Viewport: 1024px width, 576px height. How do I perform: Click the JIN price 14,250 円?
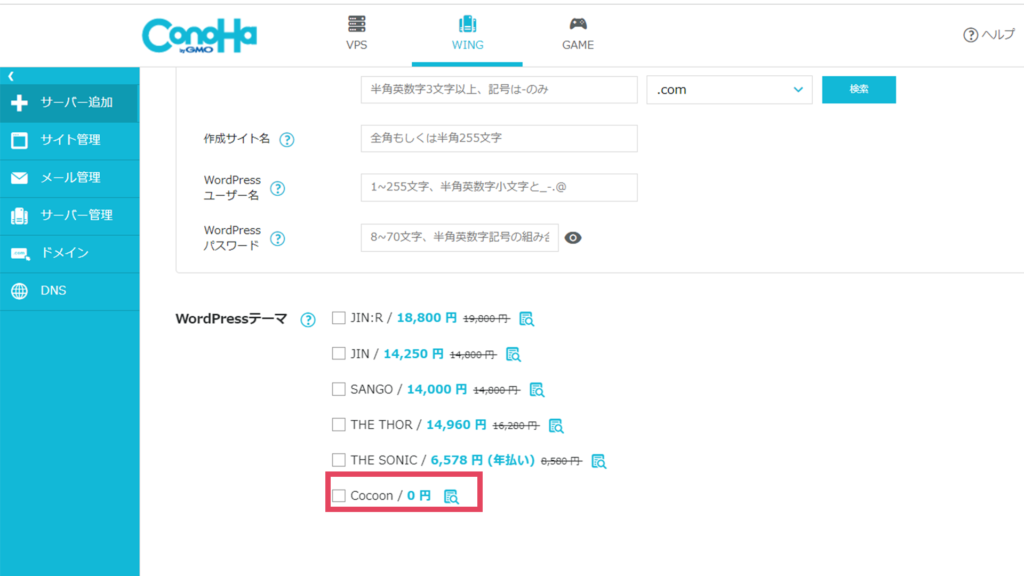[x=413, y=354]
